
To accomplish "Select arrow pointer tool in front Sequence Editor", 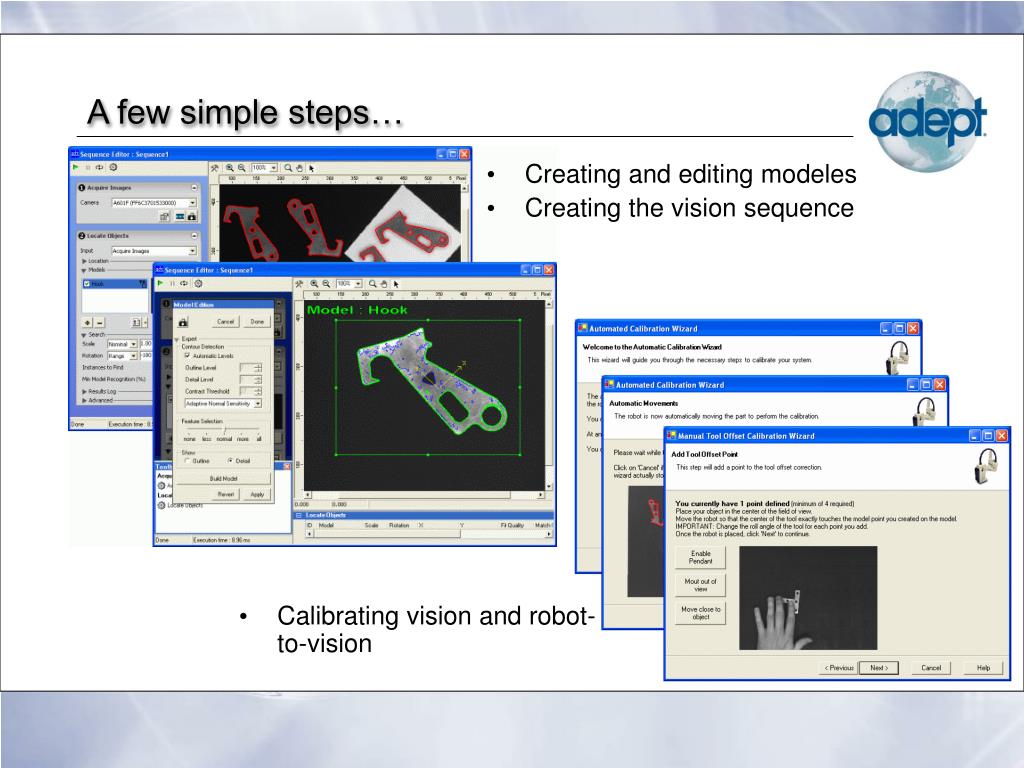I will [396, 284].
